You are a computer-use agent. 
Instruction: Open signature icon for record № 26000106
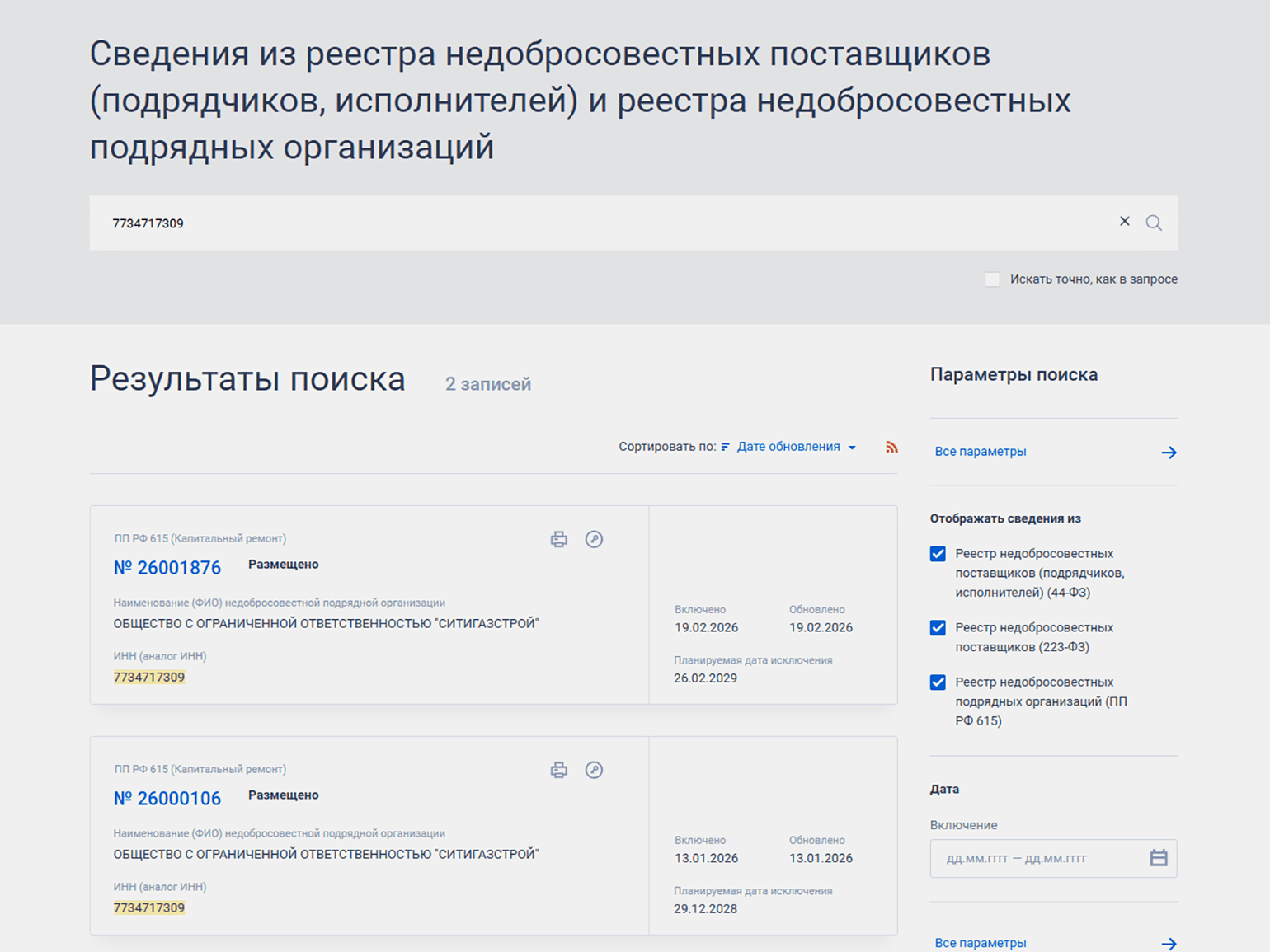tap(594, 770)
